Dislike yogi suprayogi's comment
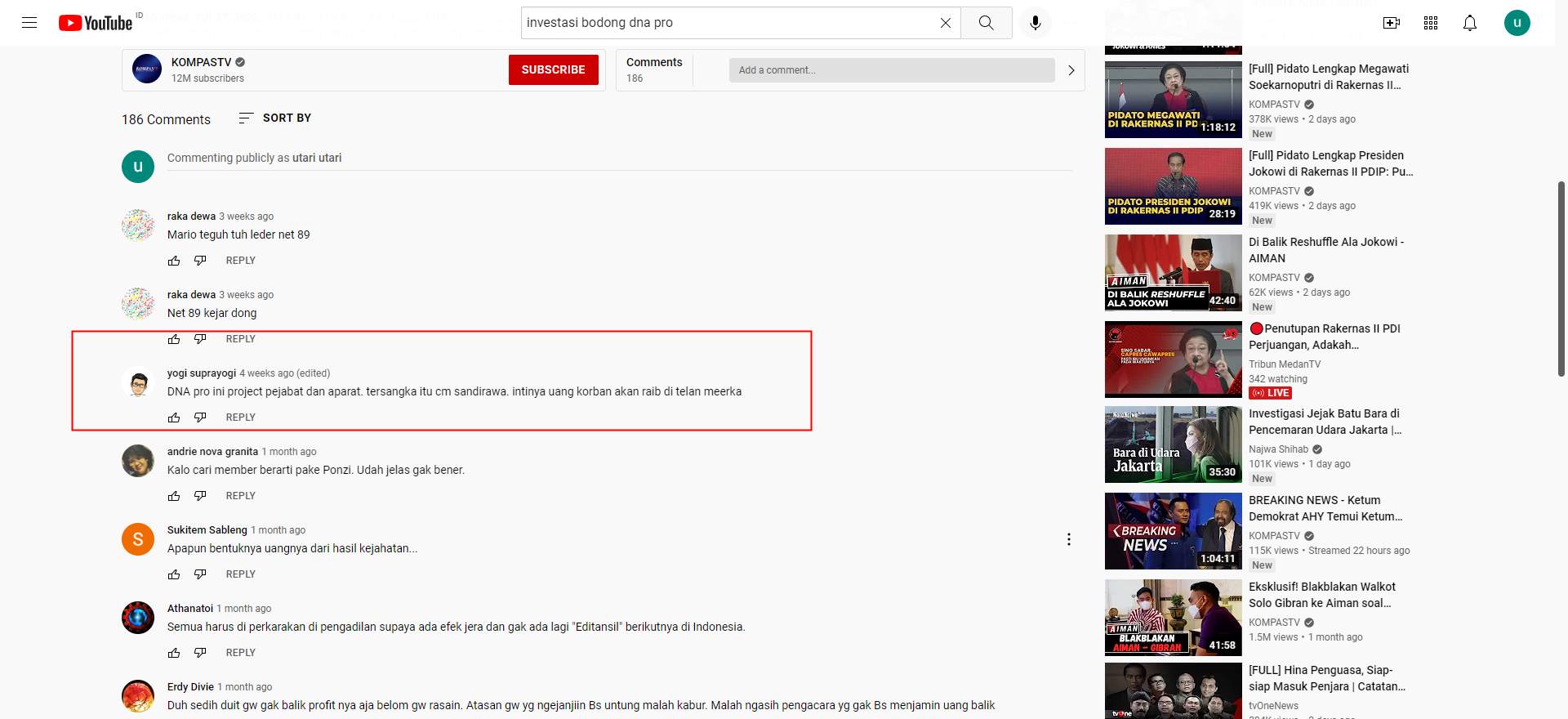This screenshot has width=1568, height=719. click(x=200, y=418)
